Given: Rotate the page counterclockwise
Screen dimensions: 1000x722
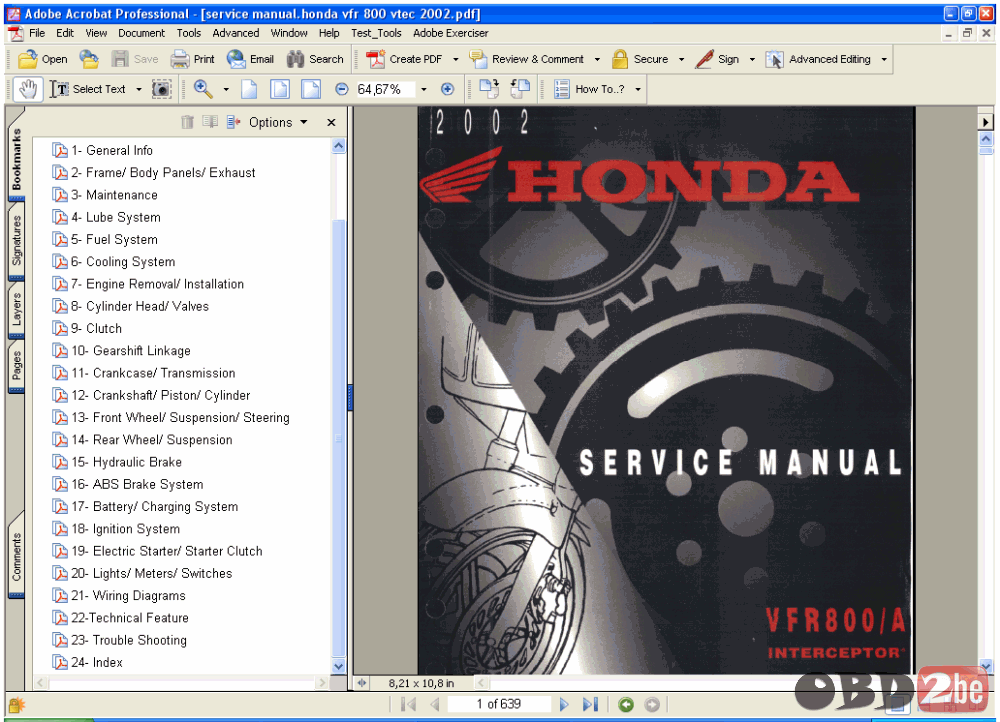Looking at the screenshot, I should coord(521,89).
